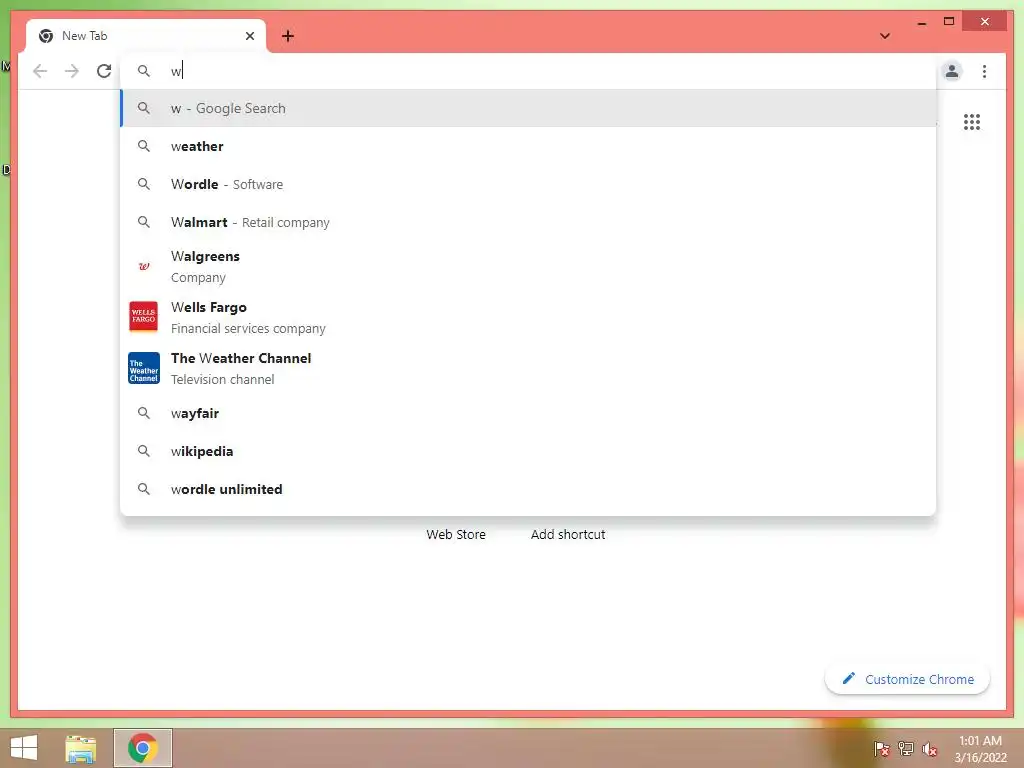The image size is (1024, 768).
Task: Expand the tab search chevron
Action: pos(884,36)
